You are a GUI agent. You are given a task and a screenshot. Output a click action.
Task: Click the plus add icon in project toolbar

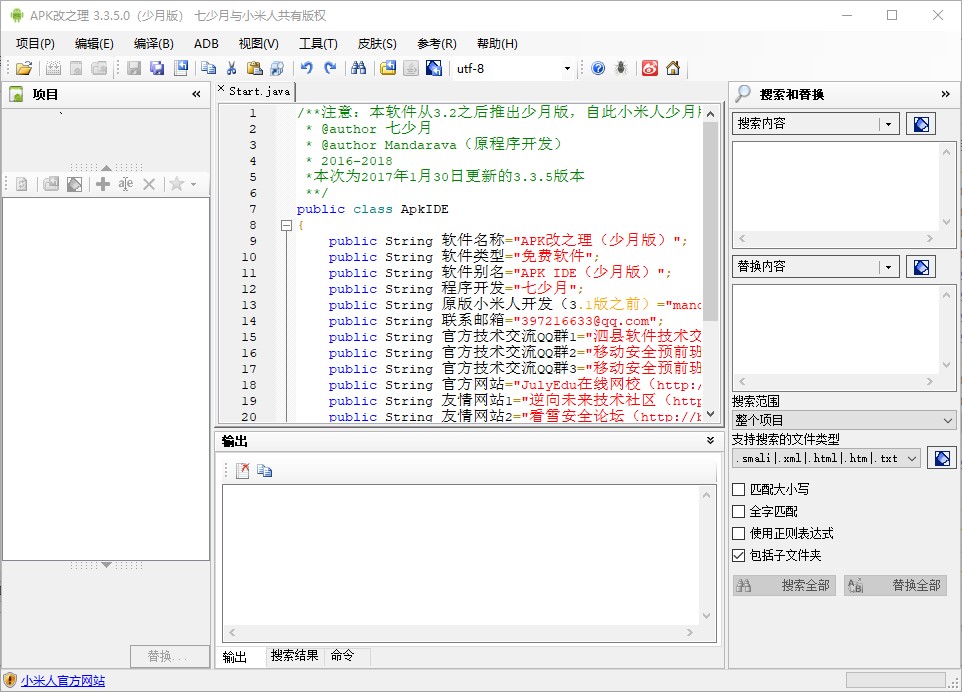coord(103,184)
